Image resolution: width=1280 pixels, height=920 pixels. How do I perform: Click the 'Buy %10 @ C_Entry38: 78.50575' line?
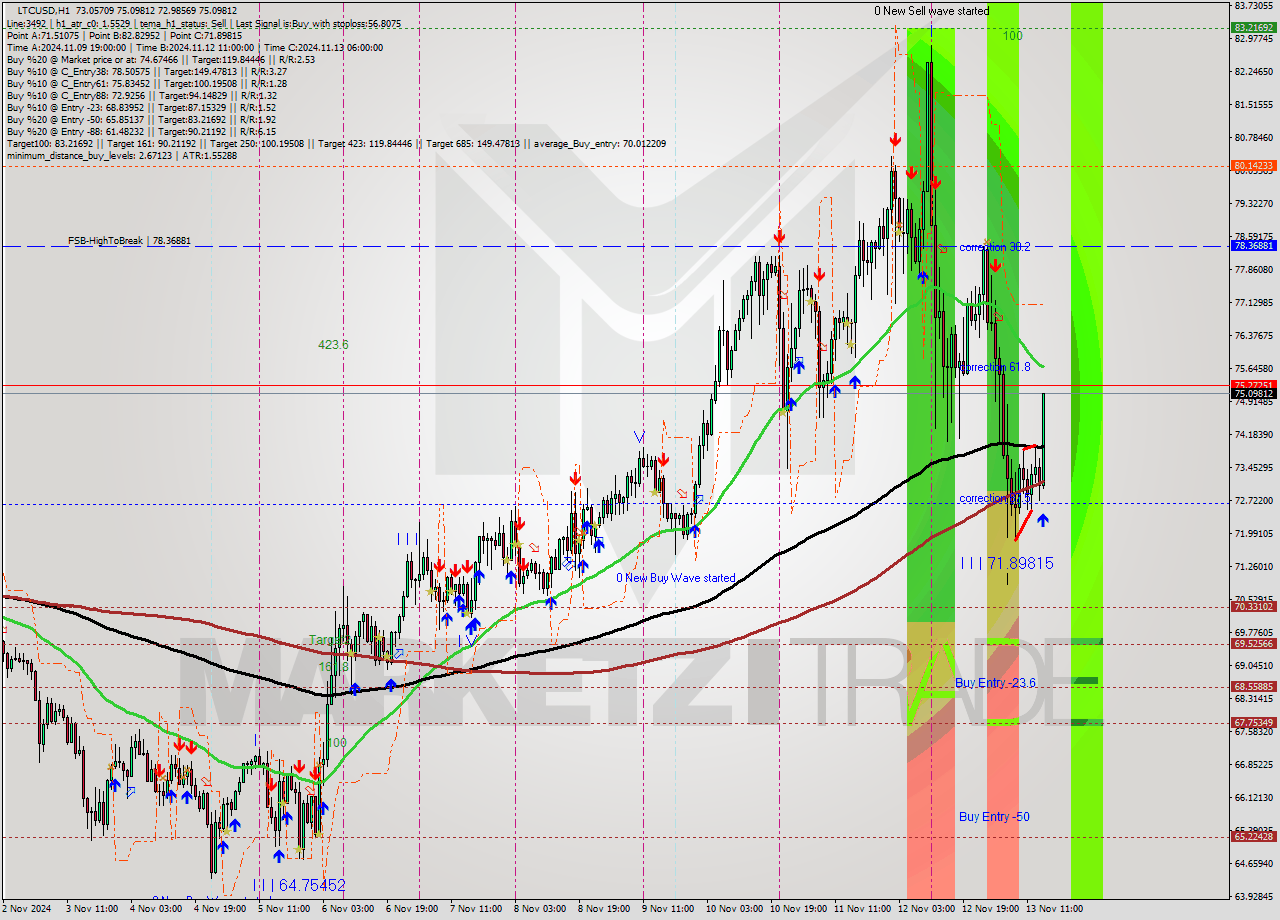point(146,71)
